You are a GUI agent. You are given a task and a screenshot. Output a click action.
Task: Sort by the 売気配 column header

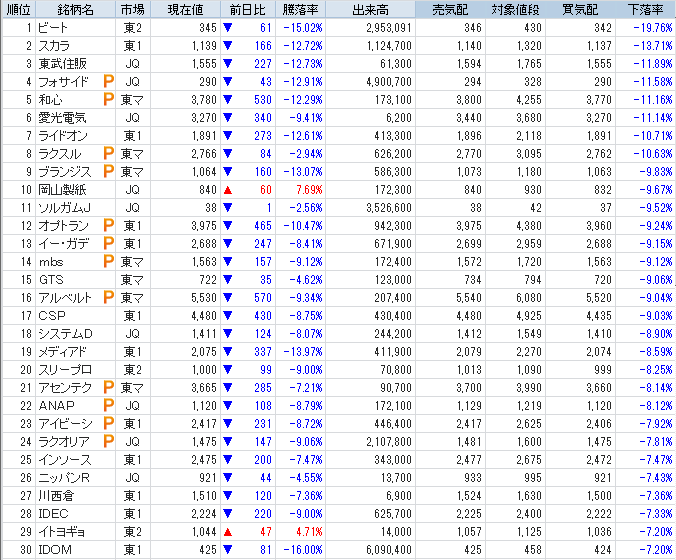point(450,9)
